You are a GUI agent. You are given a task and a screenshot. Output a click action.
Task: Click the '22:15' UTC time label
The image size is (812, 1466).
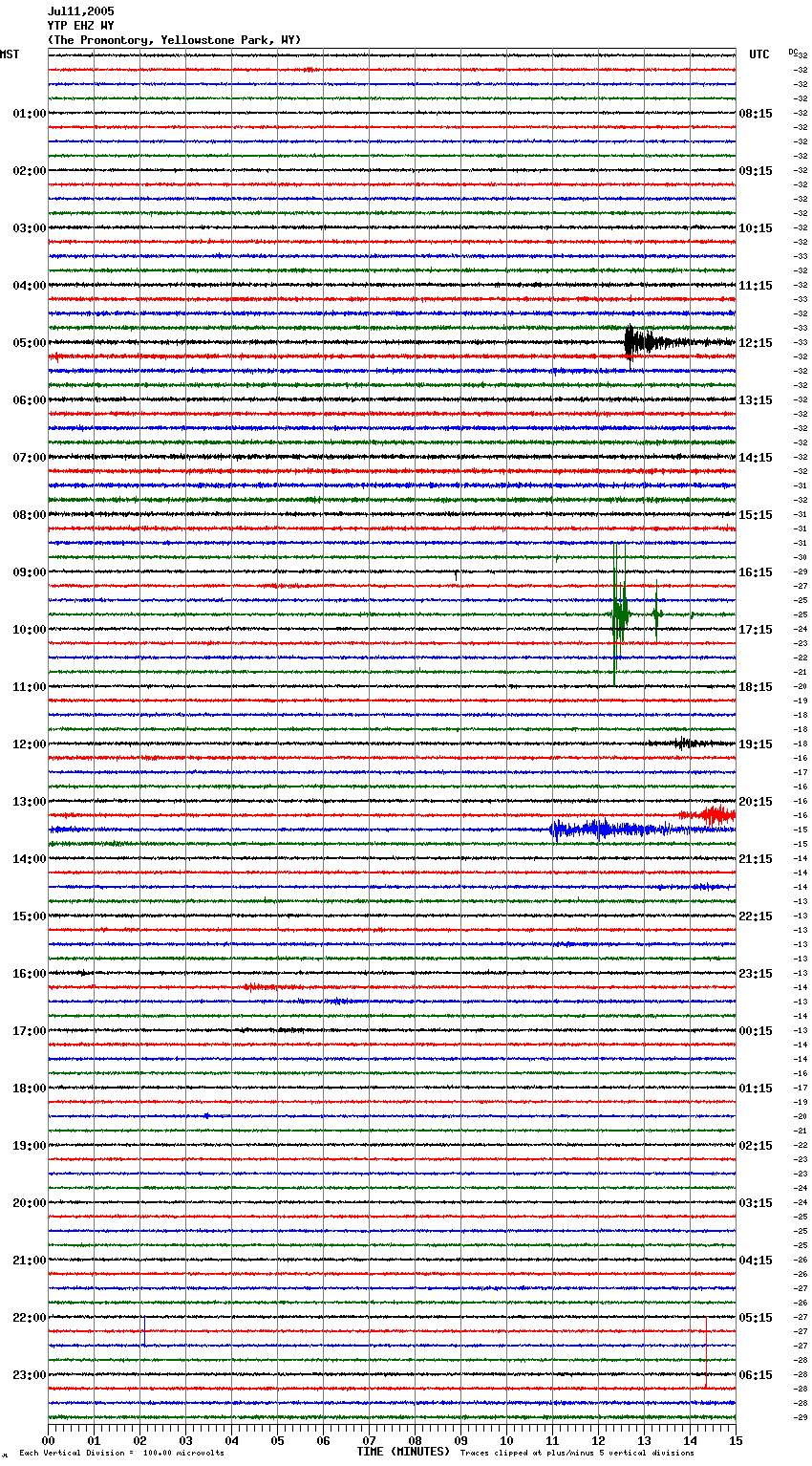tap(756, 916)
